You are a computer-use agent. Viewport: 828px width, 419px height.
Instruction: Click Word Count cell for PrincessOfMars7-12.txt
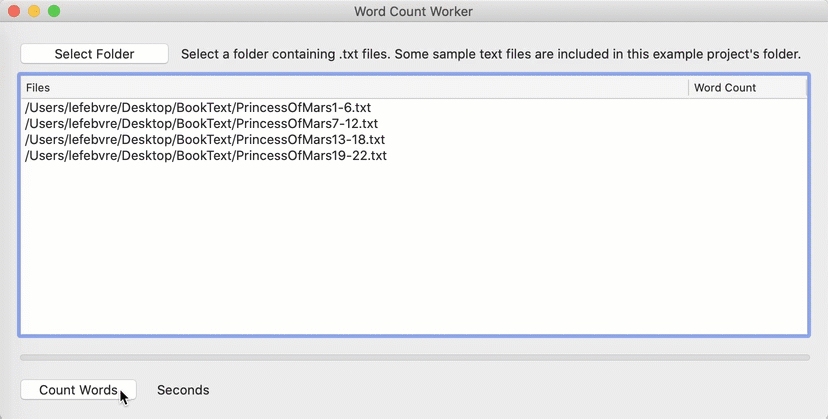(x=748, y=124)
